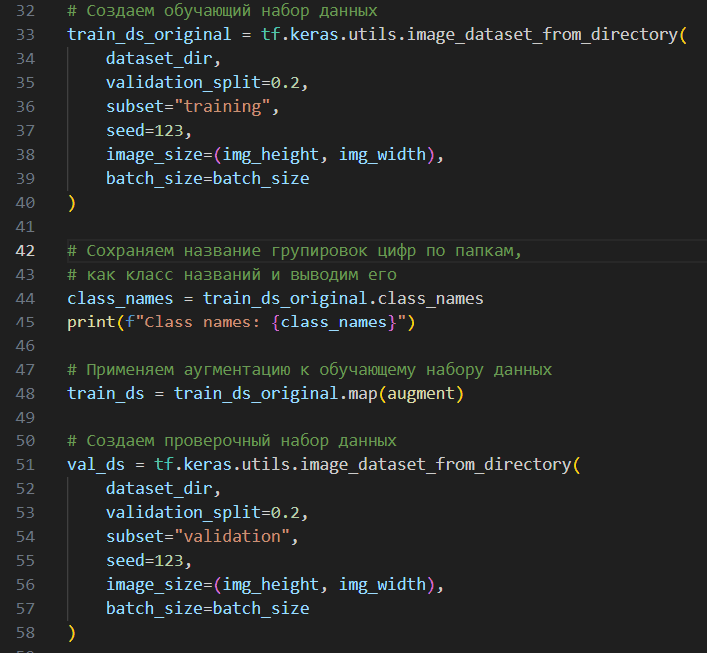Click closing parenthesis on line 58
Viewport: 707px width, 653px height.
pyautogui.click(x=72, y=633)
